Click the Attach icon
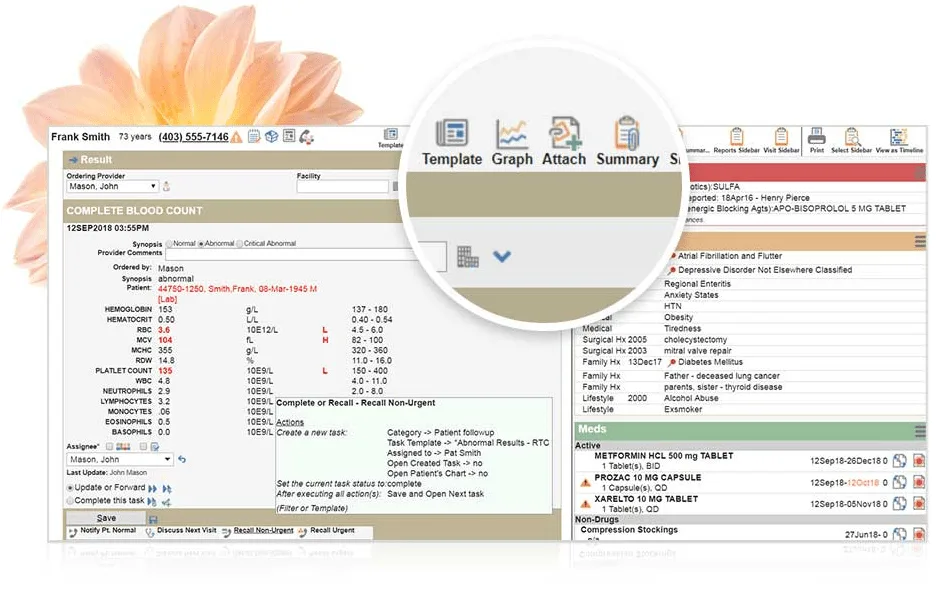 (x=564, y=131)
